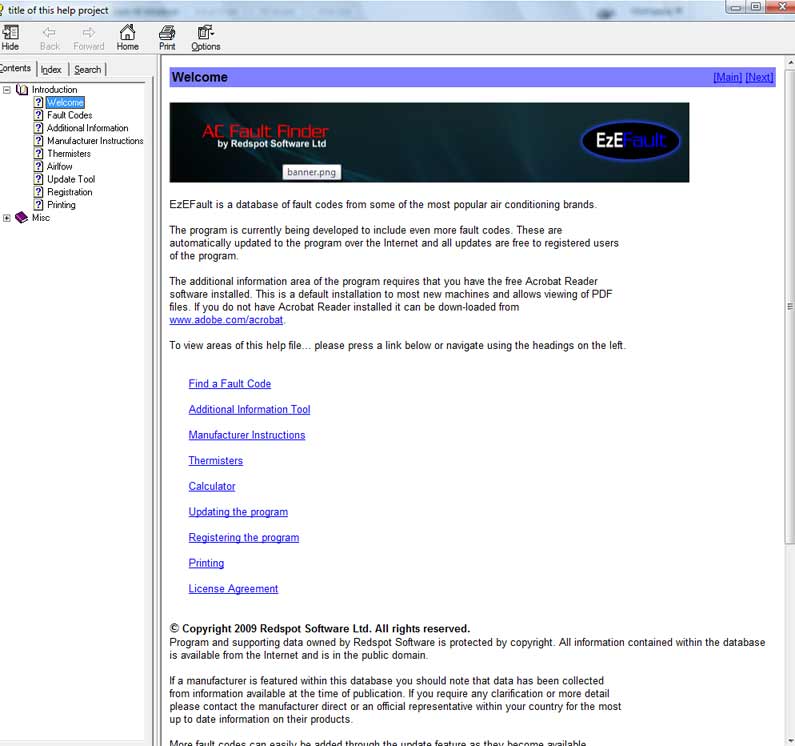
Task: Click the Back arrow icon
Action: [49, 33]
